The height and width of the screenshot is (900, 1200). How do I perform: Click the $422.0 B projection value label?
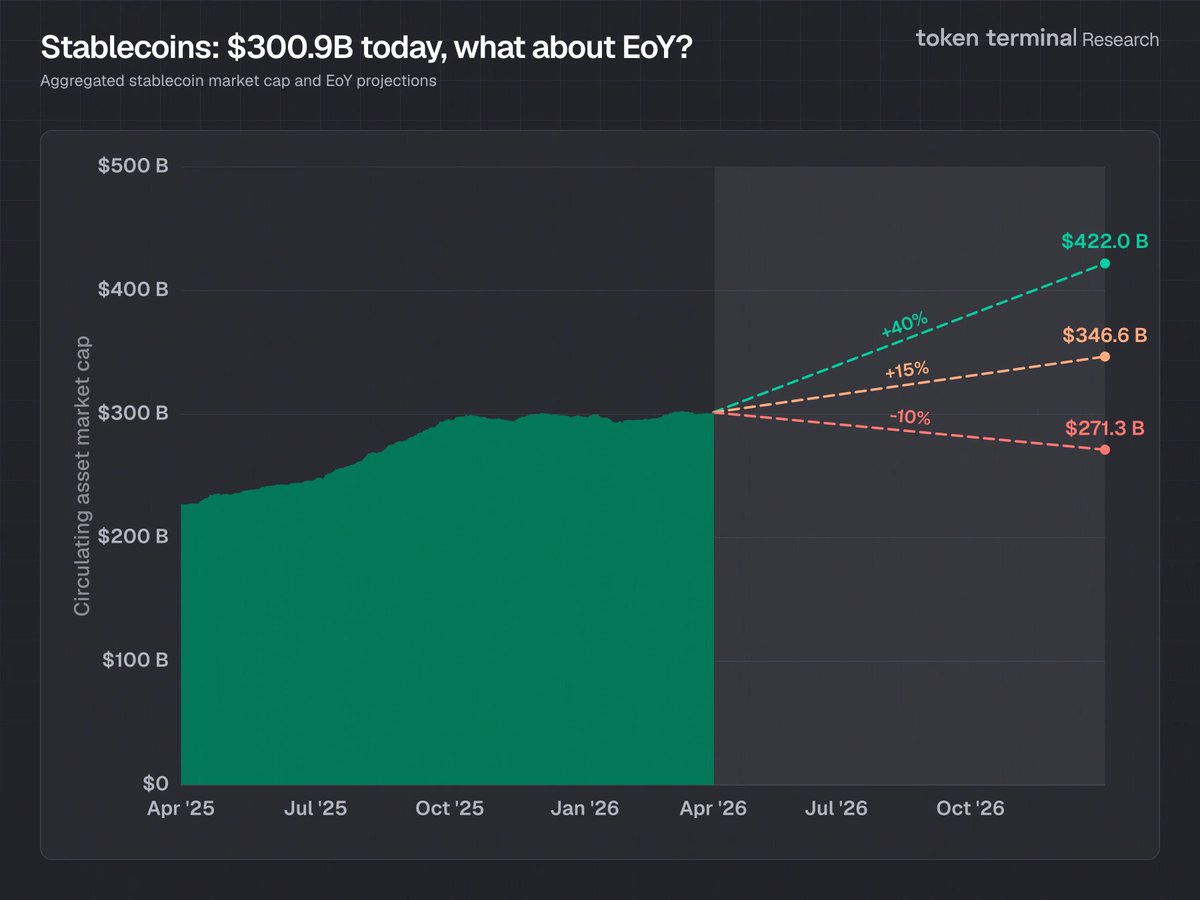click(x=1104, y=241)
